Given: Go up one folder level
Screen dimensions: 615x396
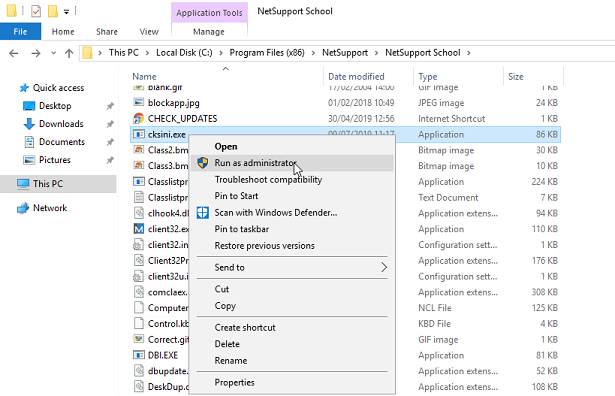Looking at the screenshot, I should click(69, 53).
